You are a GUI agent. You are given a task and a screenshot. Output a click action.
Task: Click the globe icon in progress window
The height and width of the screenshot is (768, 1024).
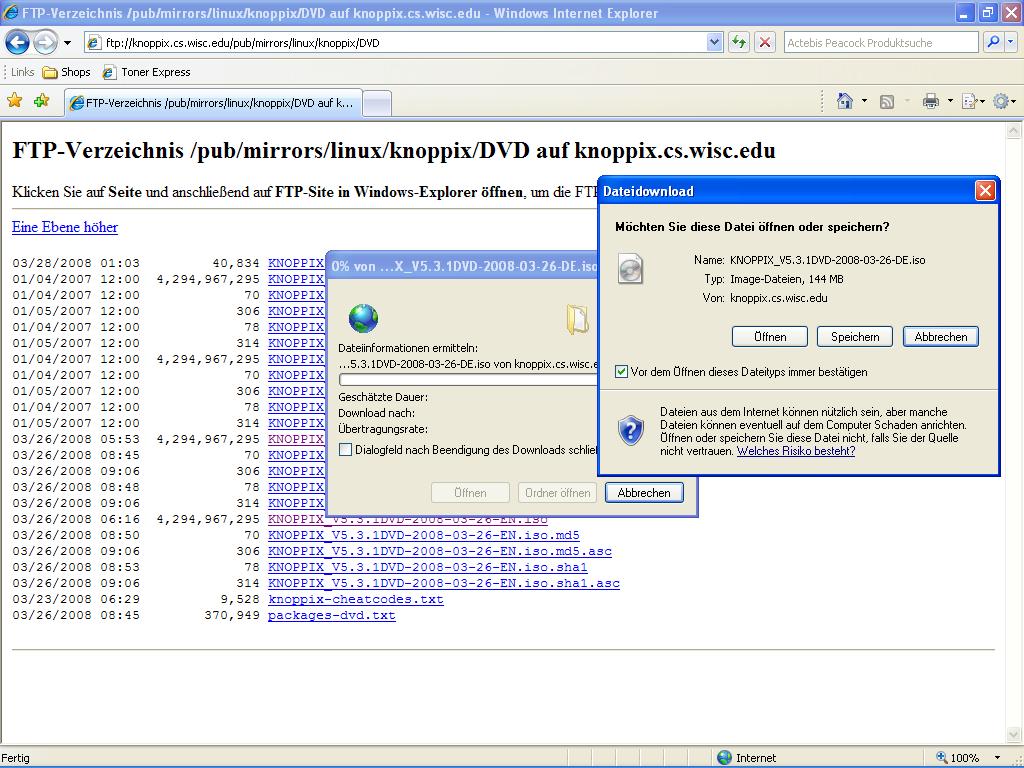tap(363, 319)
